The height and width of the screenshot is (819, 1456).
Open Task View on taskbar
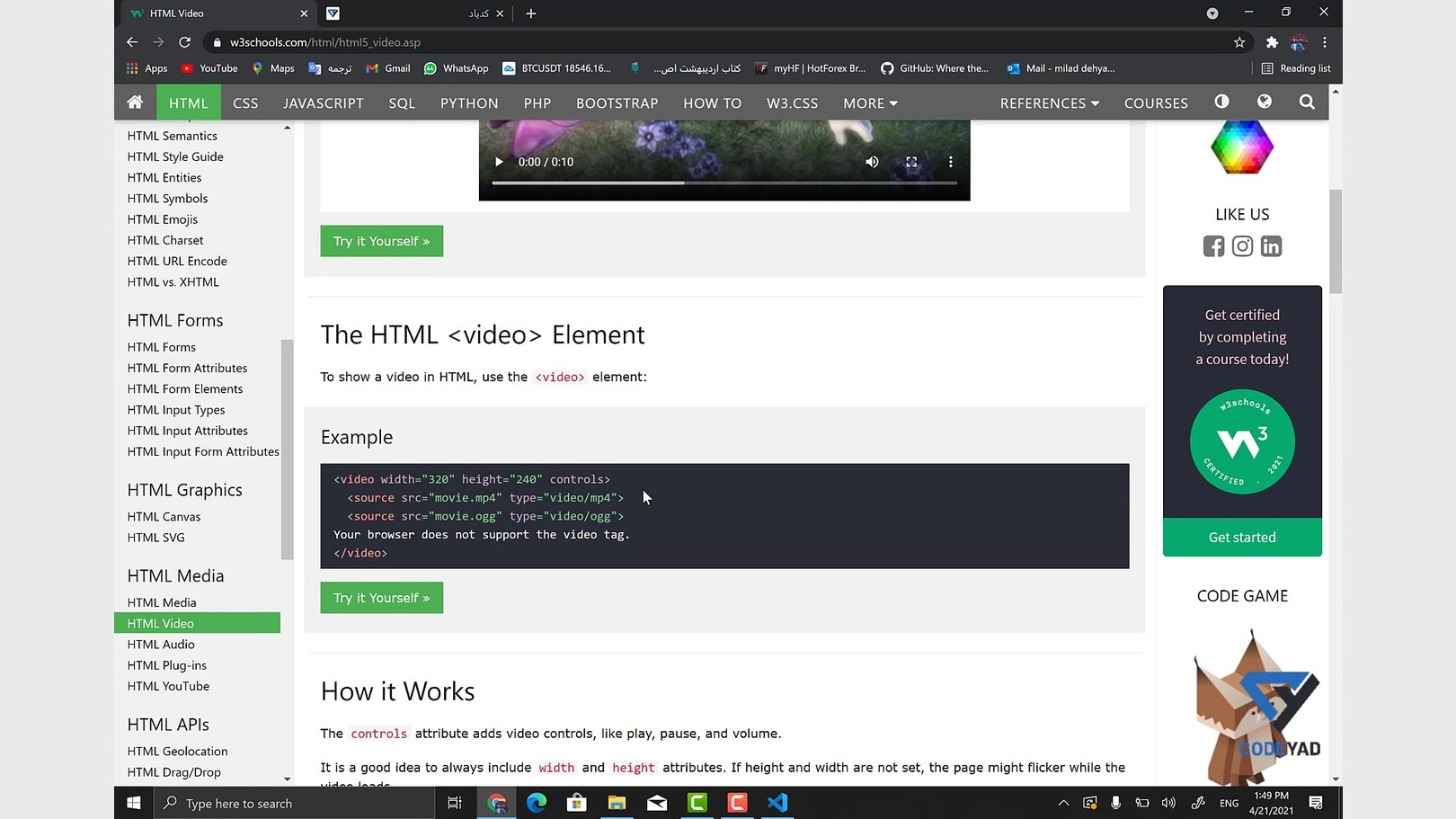(x=455, y=803)
